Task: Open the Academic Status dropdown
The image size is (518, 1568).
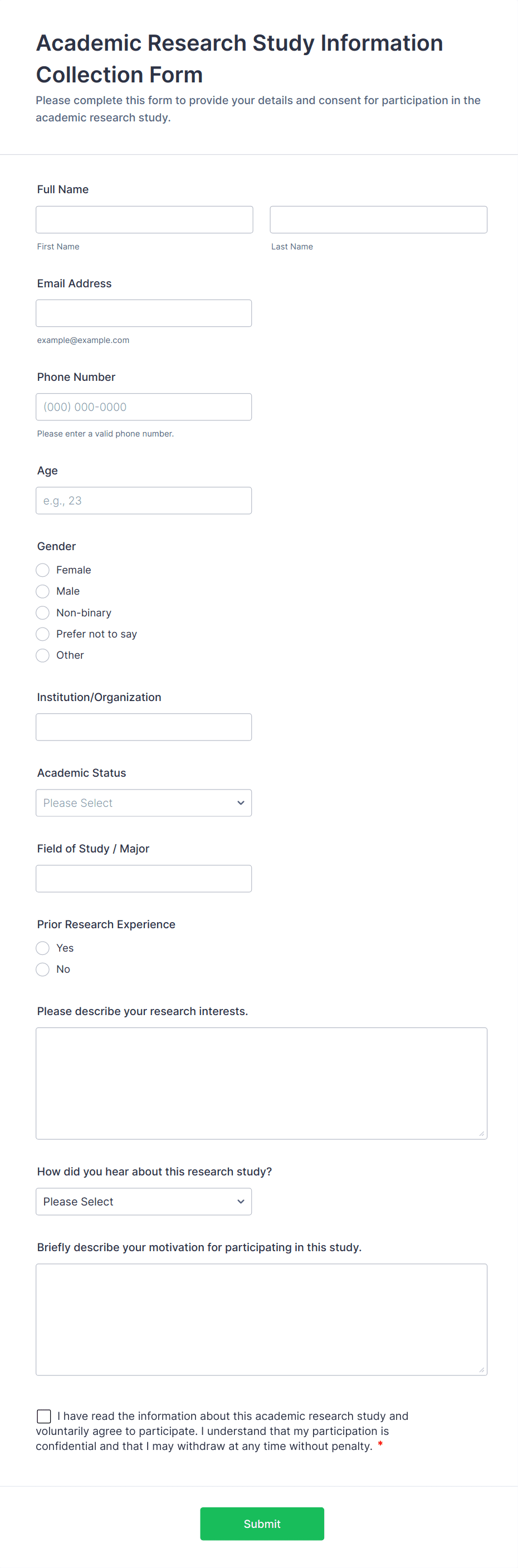Action: [x=144, y=803]
